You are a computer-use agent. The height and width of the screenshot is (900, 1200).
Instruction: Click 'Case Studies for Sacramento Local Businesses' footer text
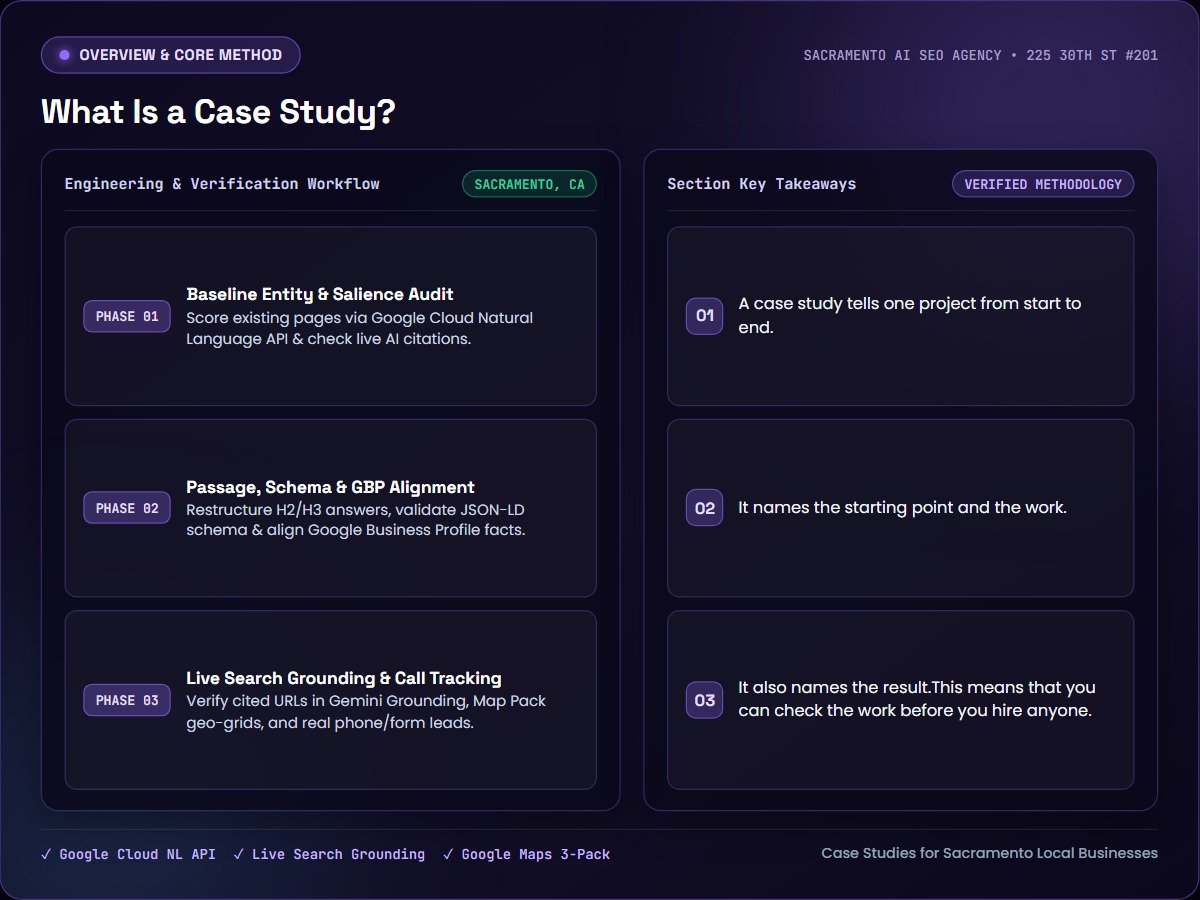pos(990,853)
